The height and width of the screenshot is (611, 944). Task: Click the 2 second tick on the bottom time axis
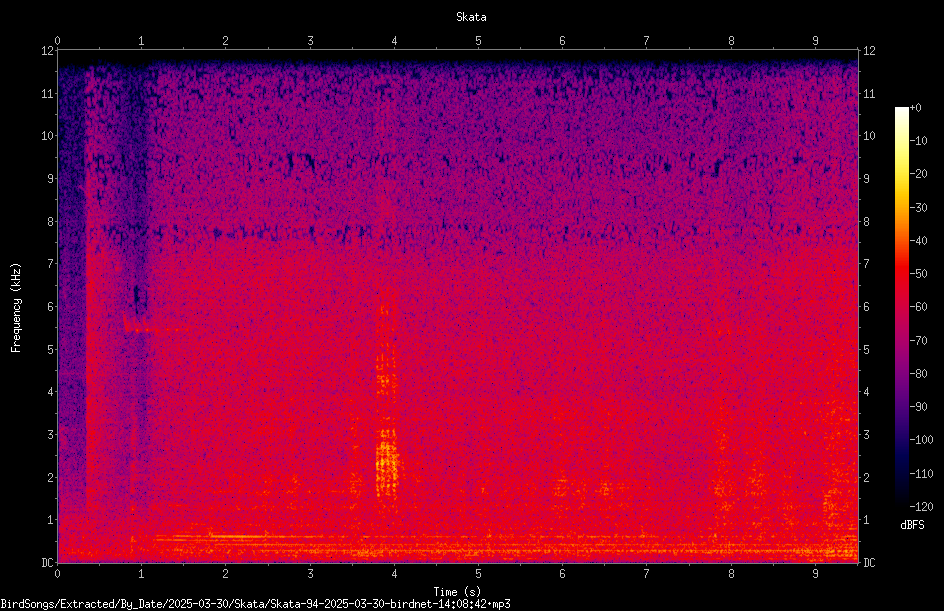click(x=226, y=574)
